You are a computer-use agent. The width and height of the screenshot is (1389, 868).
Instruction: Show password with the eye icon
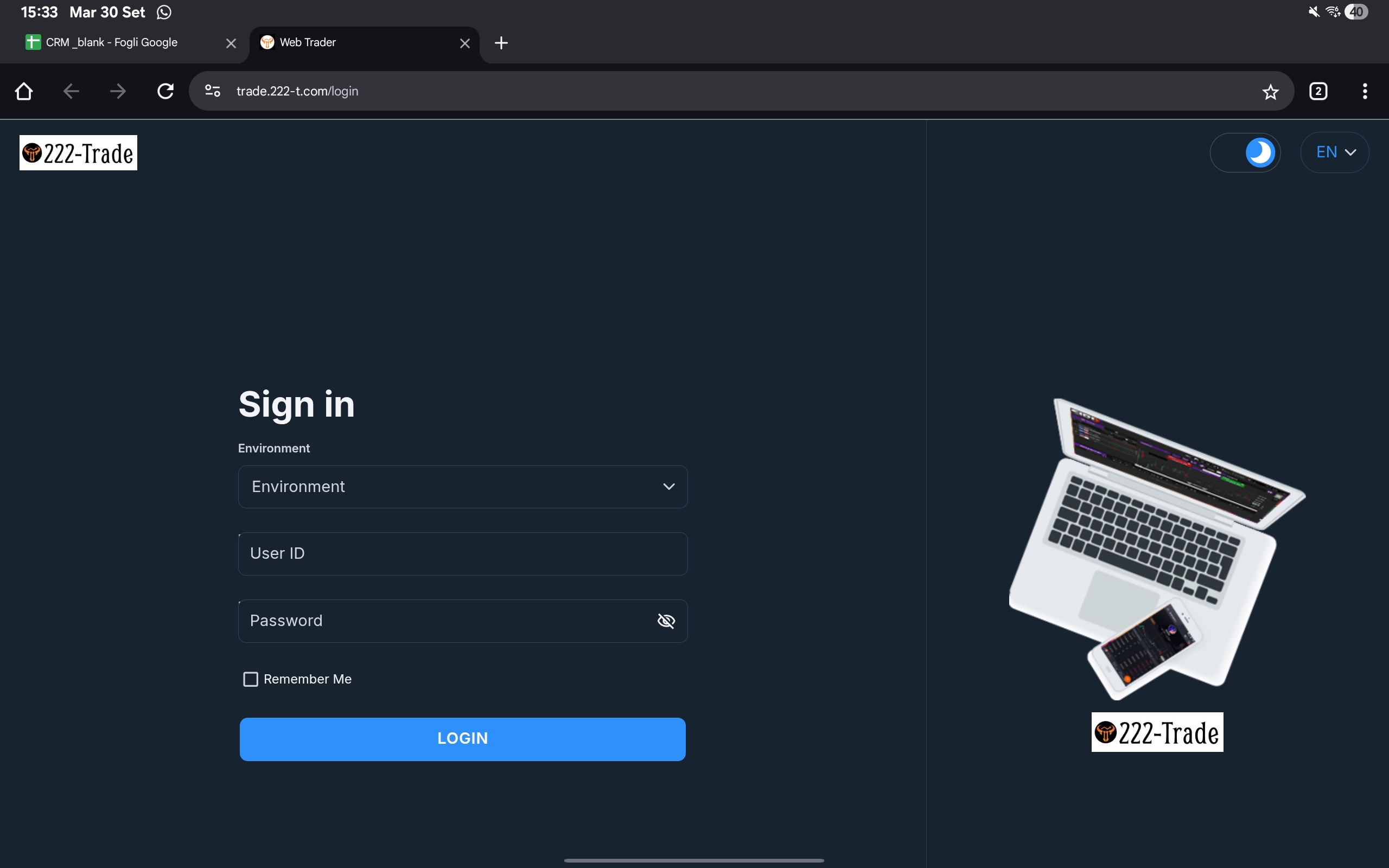pos(666,621)
